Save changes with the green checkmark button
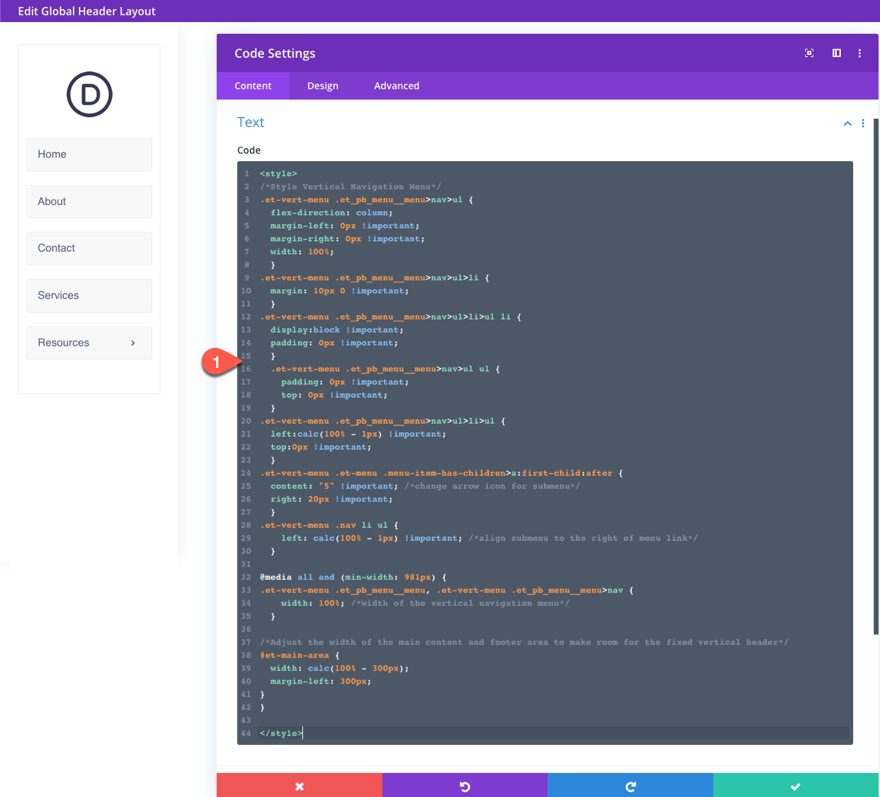This screenshot has width=880, height=797. (794, 786)
